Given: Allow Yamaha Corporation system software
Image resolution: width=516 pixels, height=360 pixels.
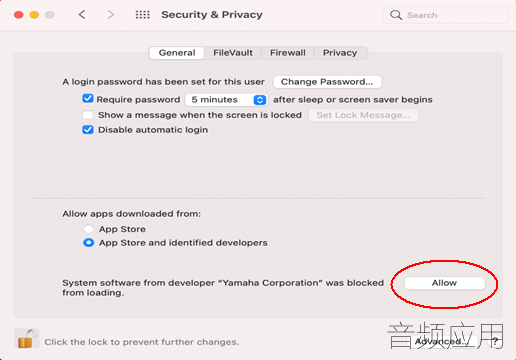Looking at the screenshot, I should click(x=444, y=283).
